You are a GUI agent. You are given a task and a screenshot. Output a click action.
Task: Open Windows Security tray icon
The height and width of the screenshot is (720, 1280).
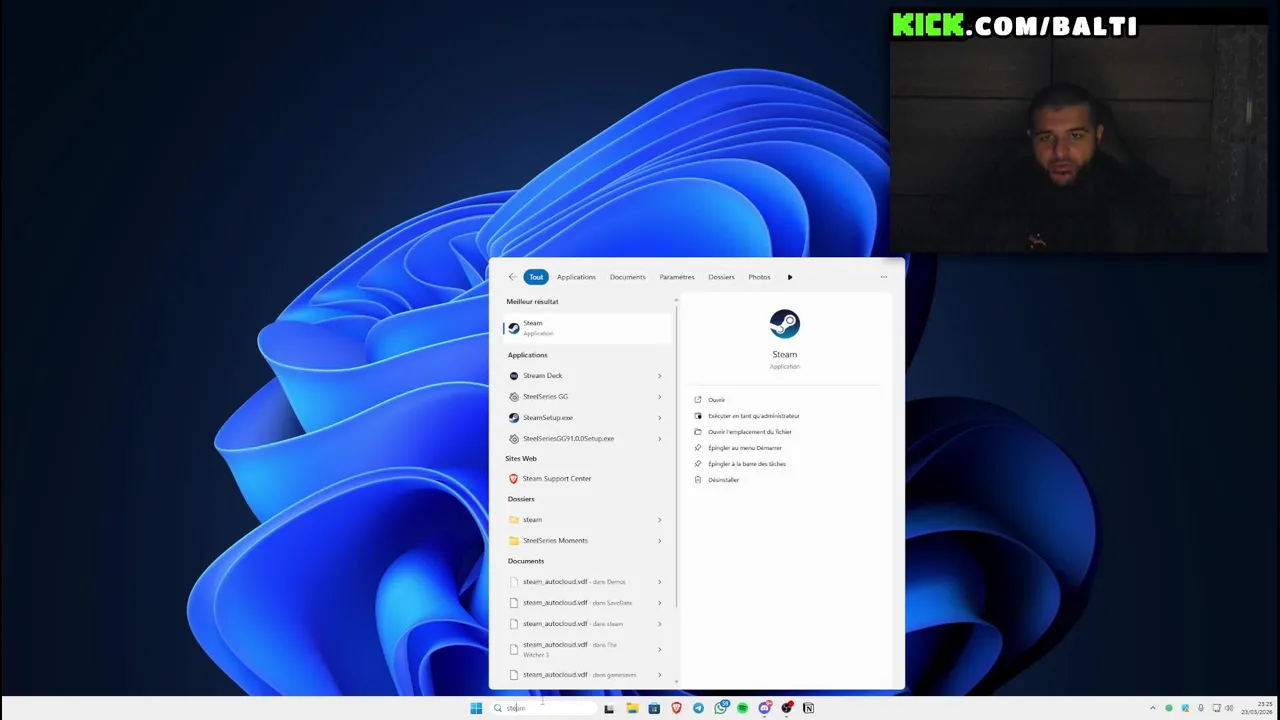[1185, 708]
